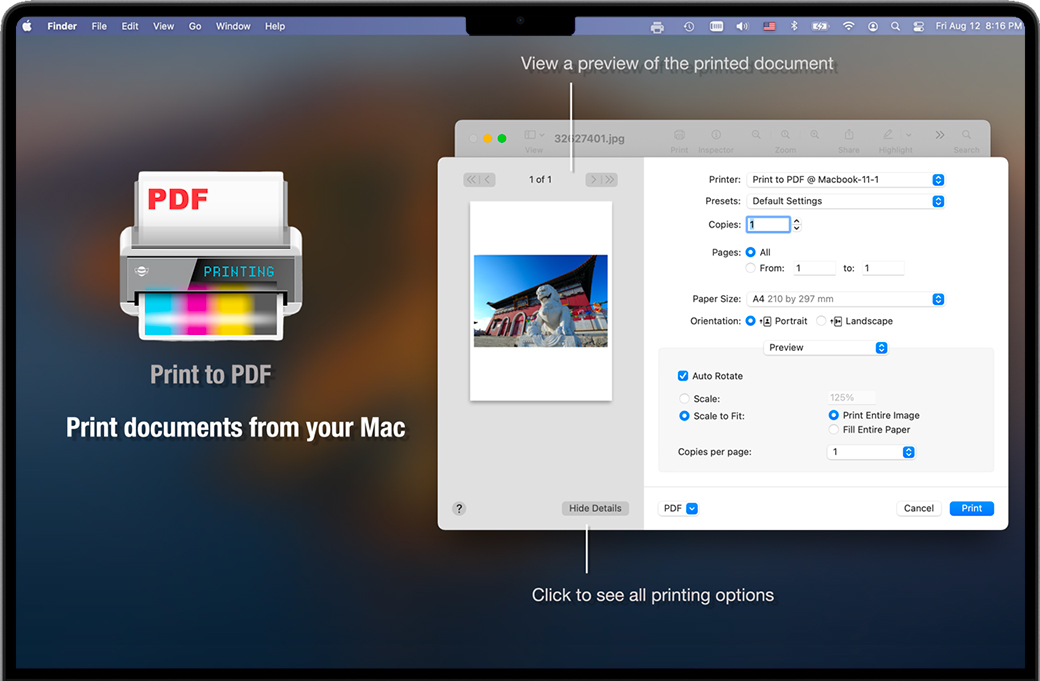The width and height of the screenshot is (1040, 681).
Task: Click the Cancel button
Action: (x=919, y=509)
